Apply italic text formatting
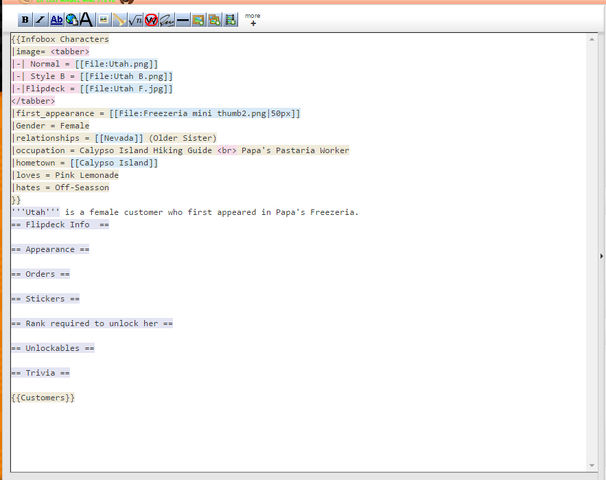 (41, 20)
